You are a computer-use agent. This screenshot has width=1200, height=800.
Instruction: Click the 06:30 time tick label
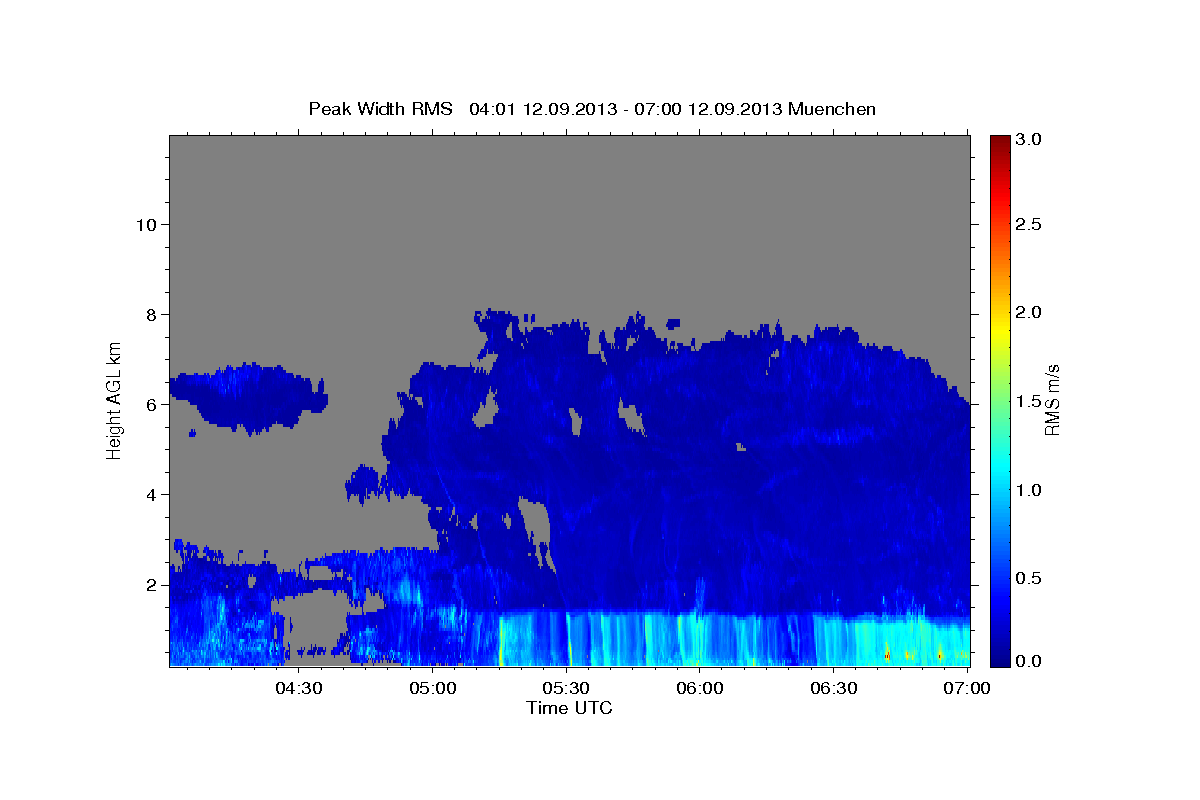coord(834,688)
